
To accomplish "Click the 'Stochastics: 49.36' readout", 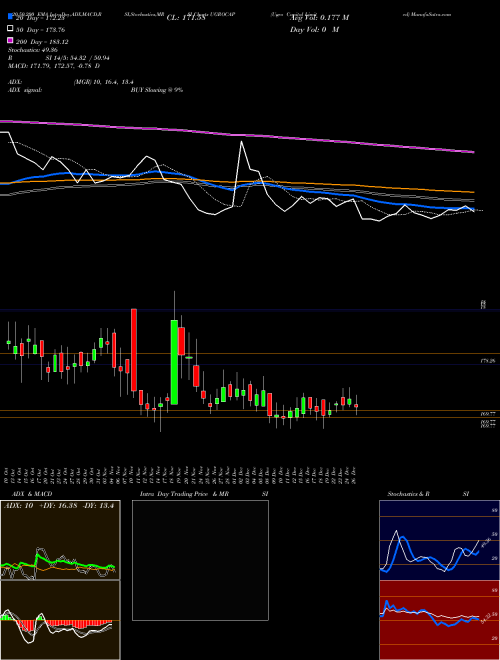I will [x=33, y=50].
